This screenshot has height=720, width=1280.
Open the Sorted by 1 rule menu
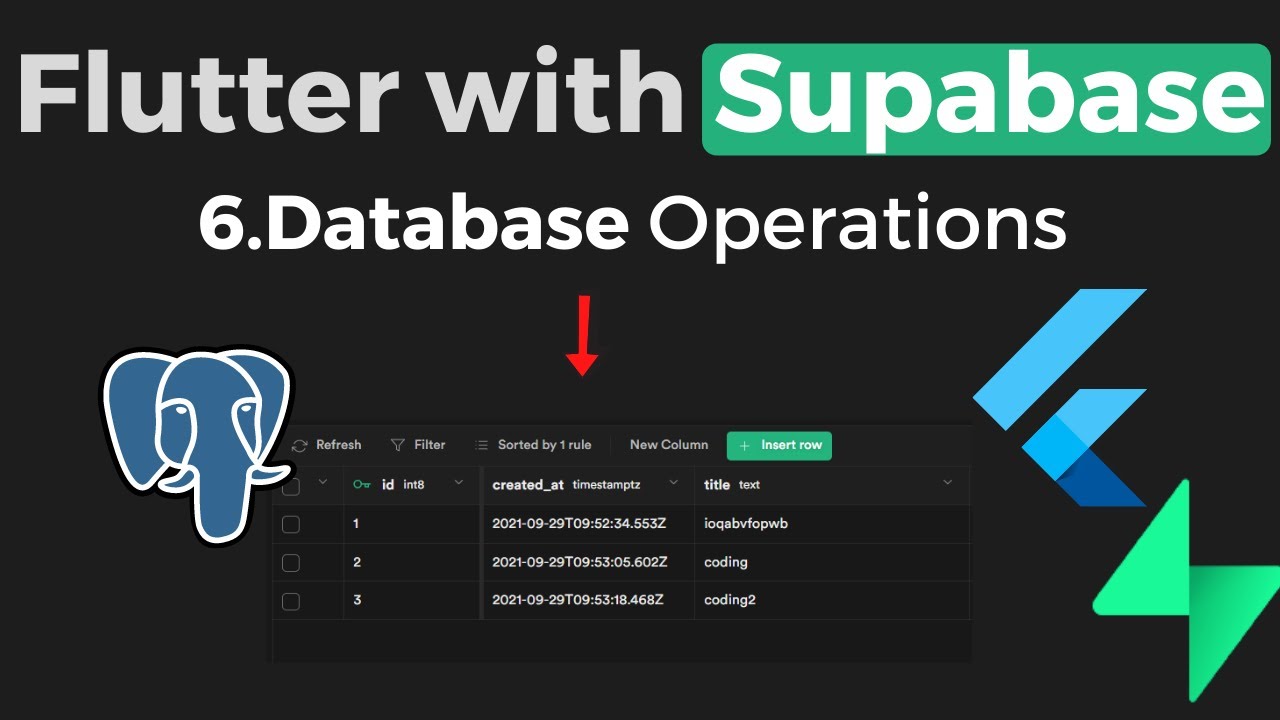click(x=532, y=445)
